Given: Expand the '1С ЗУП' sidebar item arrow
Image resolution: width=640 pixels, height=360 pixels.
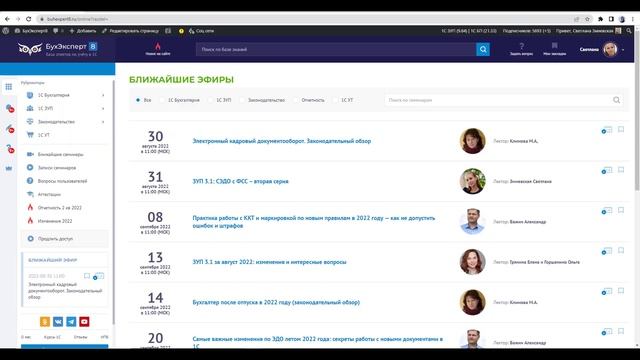Looking at the screenshot, I should [103, 109].
